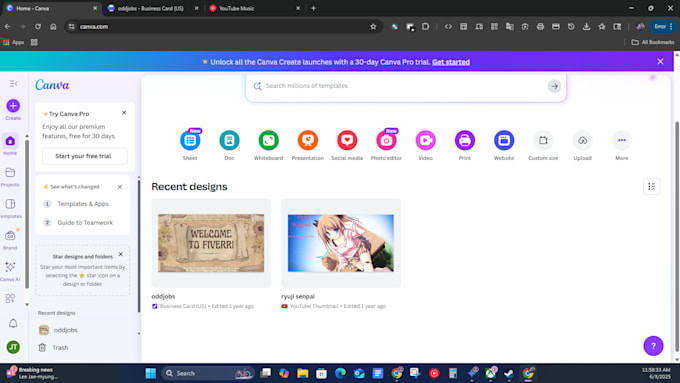Click the Upload cloud icon
Image resolution: width=680 pixels, height=383 pixels.
(582, 141)
